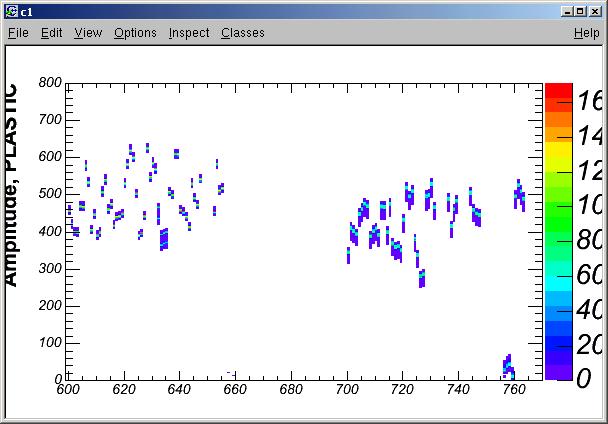The height and width of the screenshot is (424, 608).
Task: Open the Options menu
Action: click(x=135, y=33)
